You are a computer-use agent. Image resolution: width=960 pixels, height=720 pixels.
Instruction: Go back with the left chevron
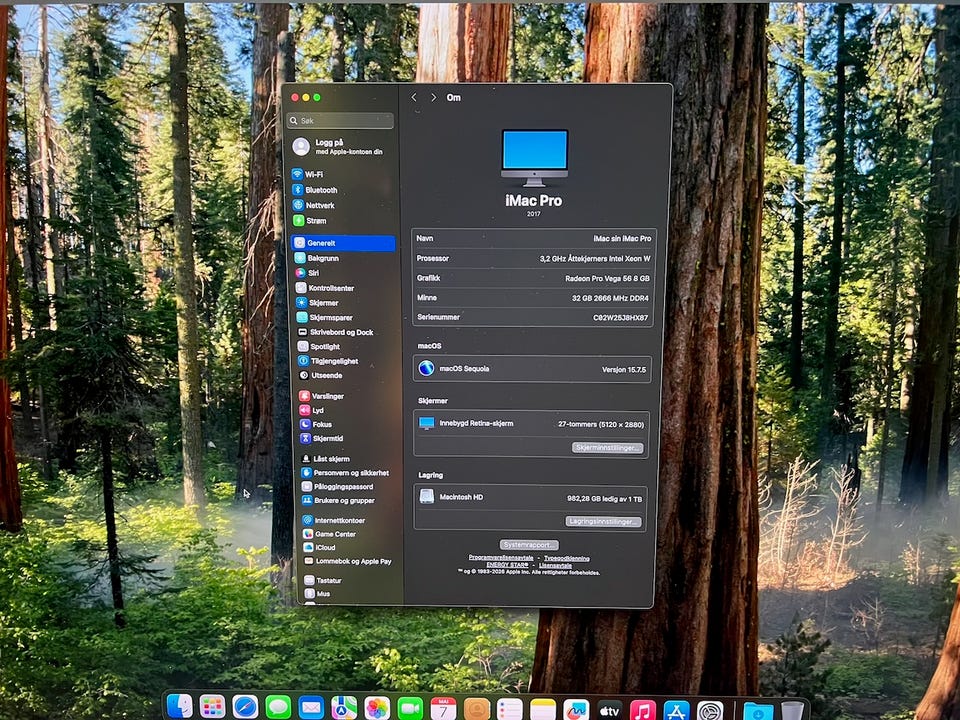[x=414, y=97]
